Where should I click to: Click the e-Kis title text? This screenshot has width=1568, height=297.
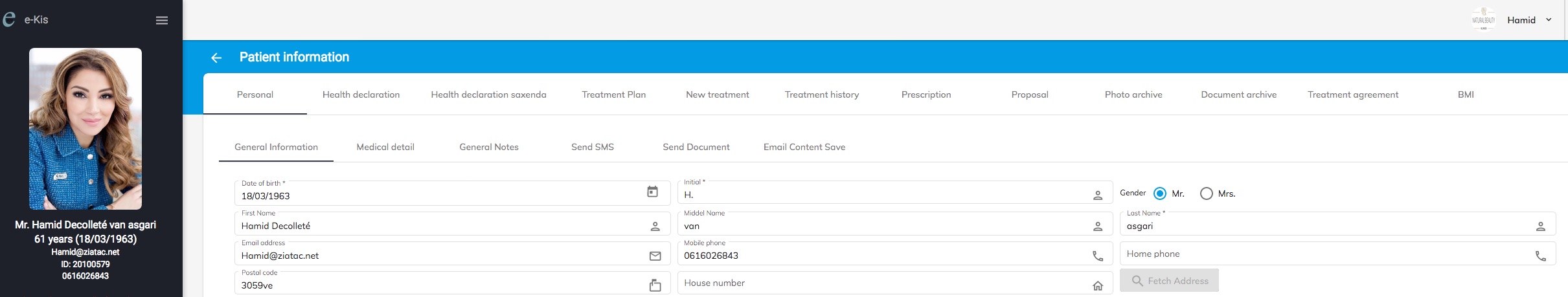36,20
